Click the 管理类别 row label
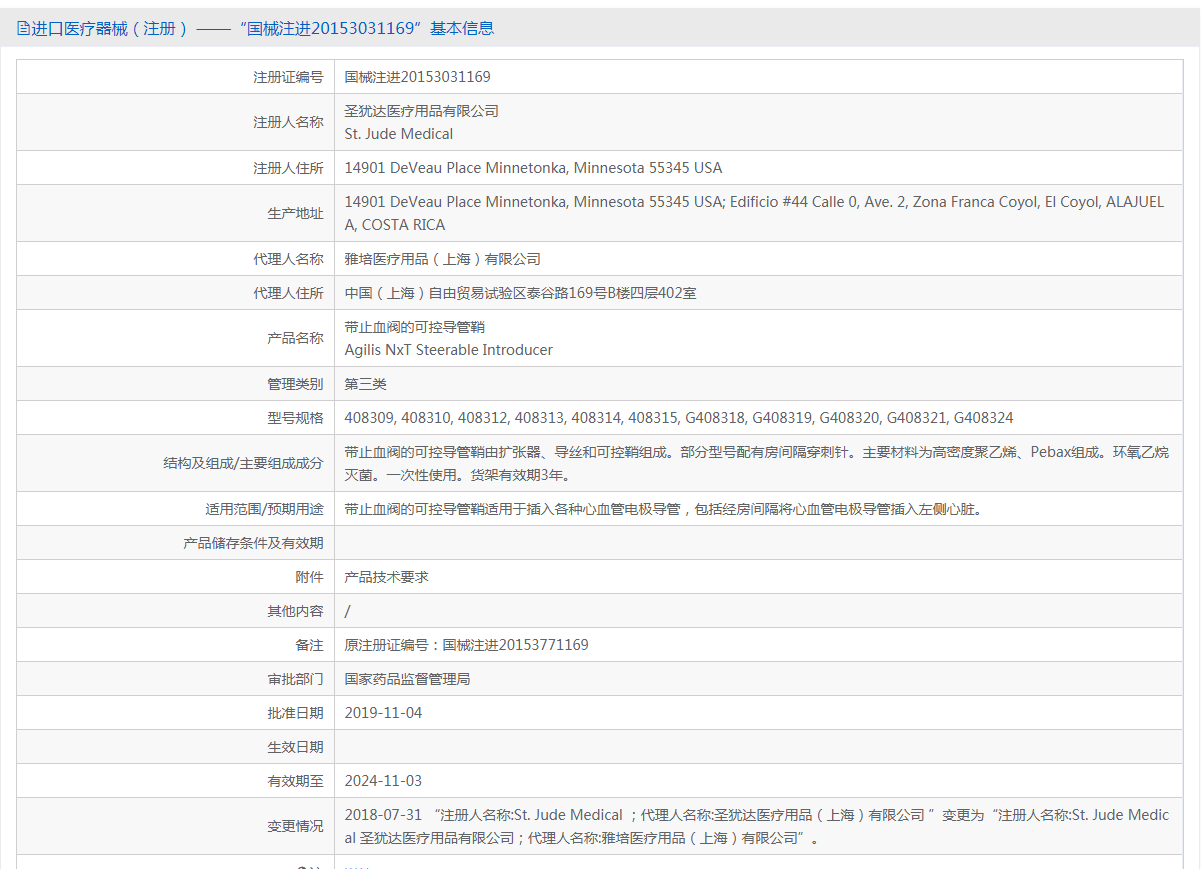The width and height of the screenshot is (1201, 869). click(295, 384)
